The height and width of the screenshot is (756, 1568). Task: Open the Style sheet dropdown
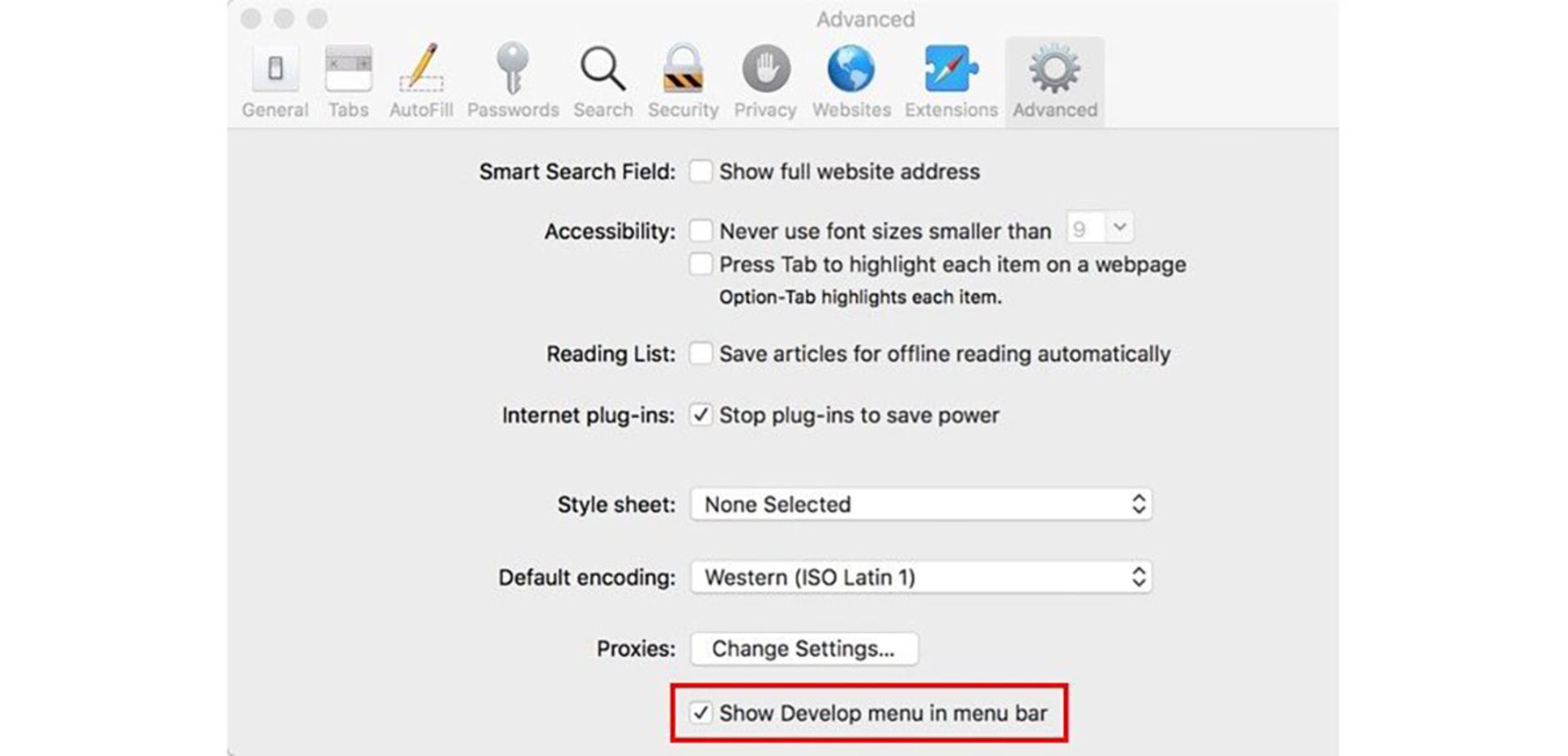click(921, 504)
